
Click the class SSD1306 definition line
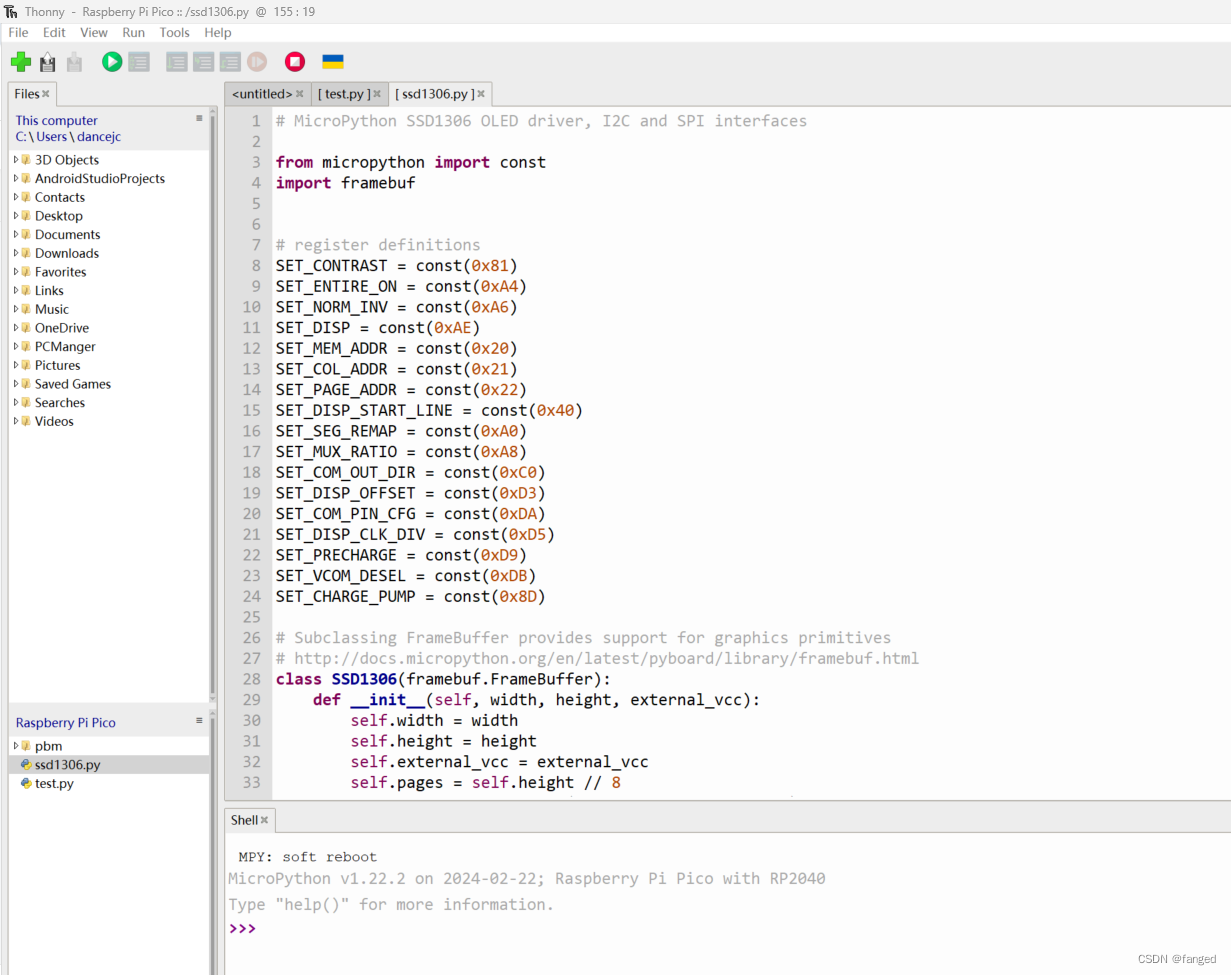443,679
